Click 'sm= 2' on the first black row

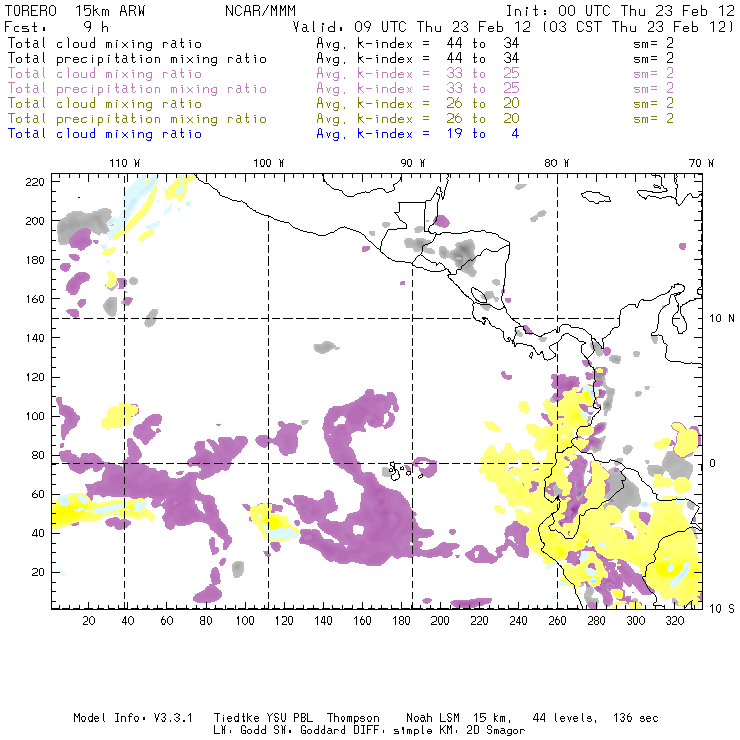pyautogui.click(x=653, y=43)
